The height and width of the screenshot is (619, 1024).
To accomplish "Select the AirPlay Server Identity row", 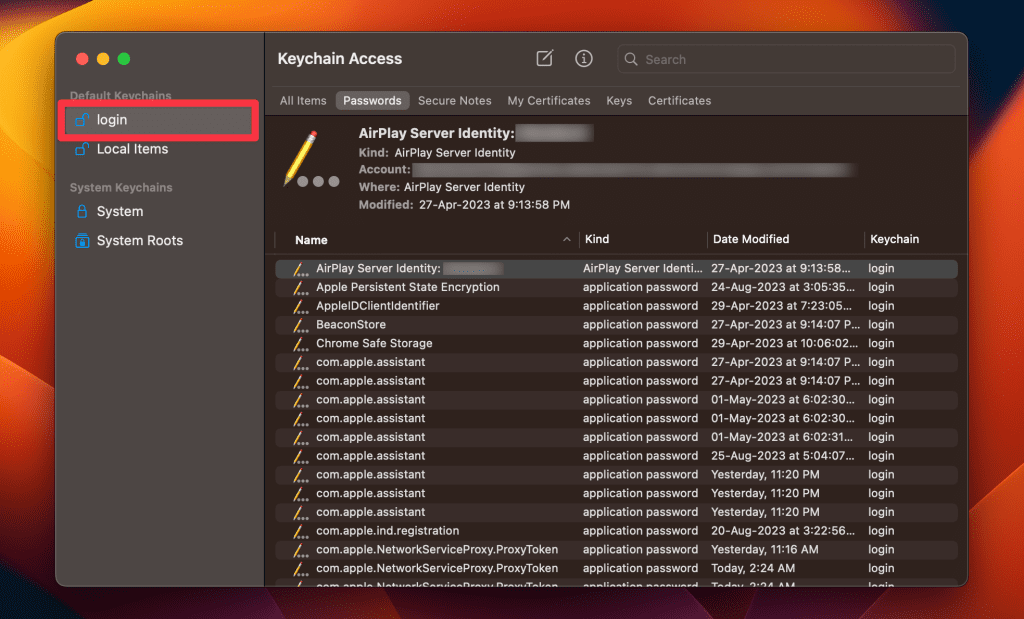I will [x=616, y=268].
